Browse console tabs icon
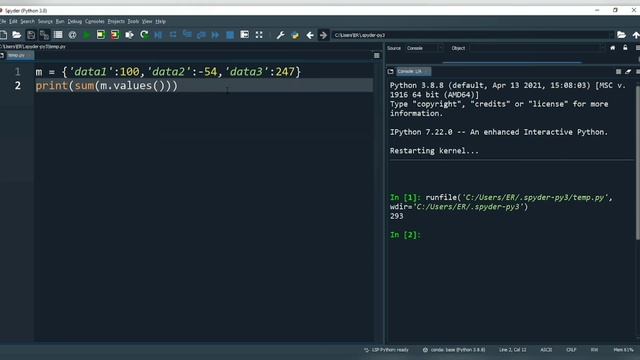The height and width of the screenshot is (360, 640). tap(391, 71)
